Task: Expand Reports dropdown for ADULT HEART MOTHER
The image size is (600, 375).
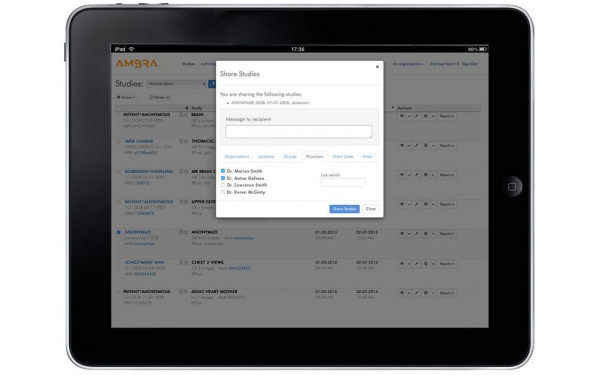Action: point(447,293)
